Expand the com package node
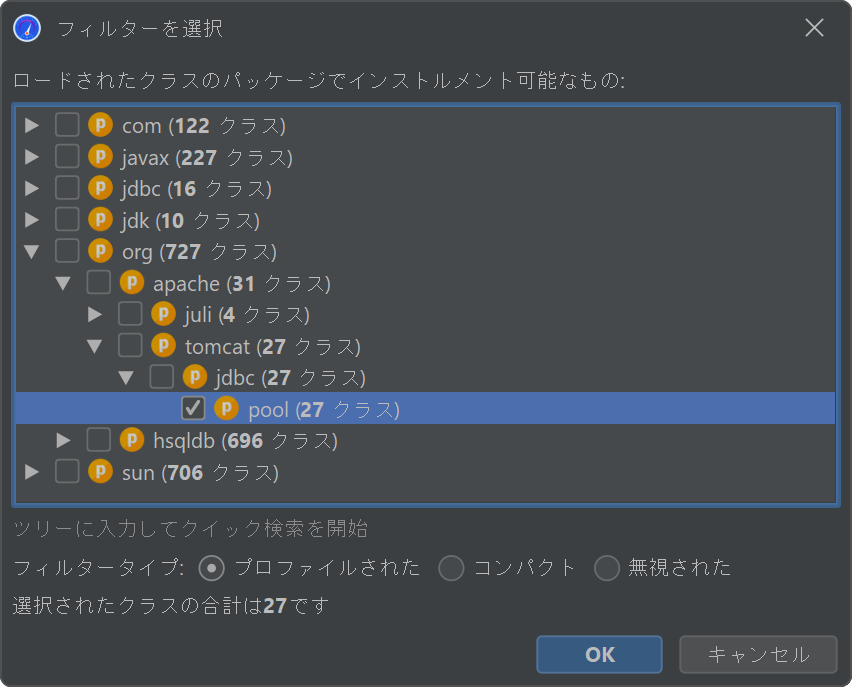The image size is (852, 687). (x=32, y=126)
